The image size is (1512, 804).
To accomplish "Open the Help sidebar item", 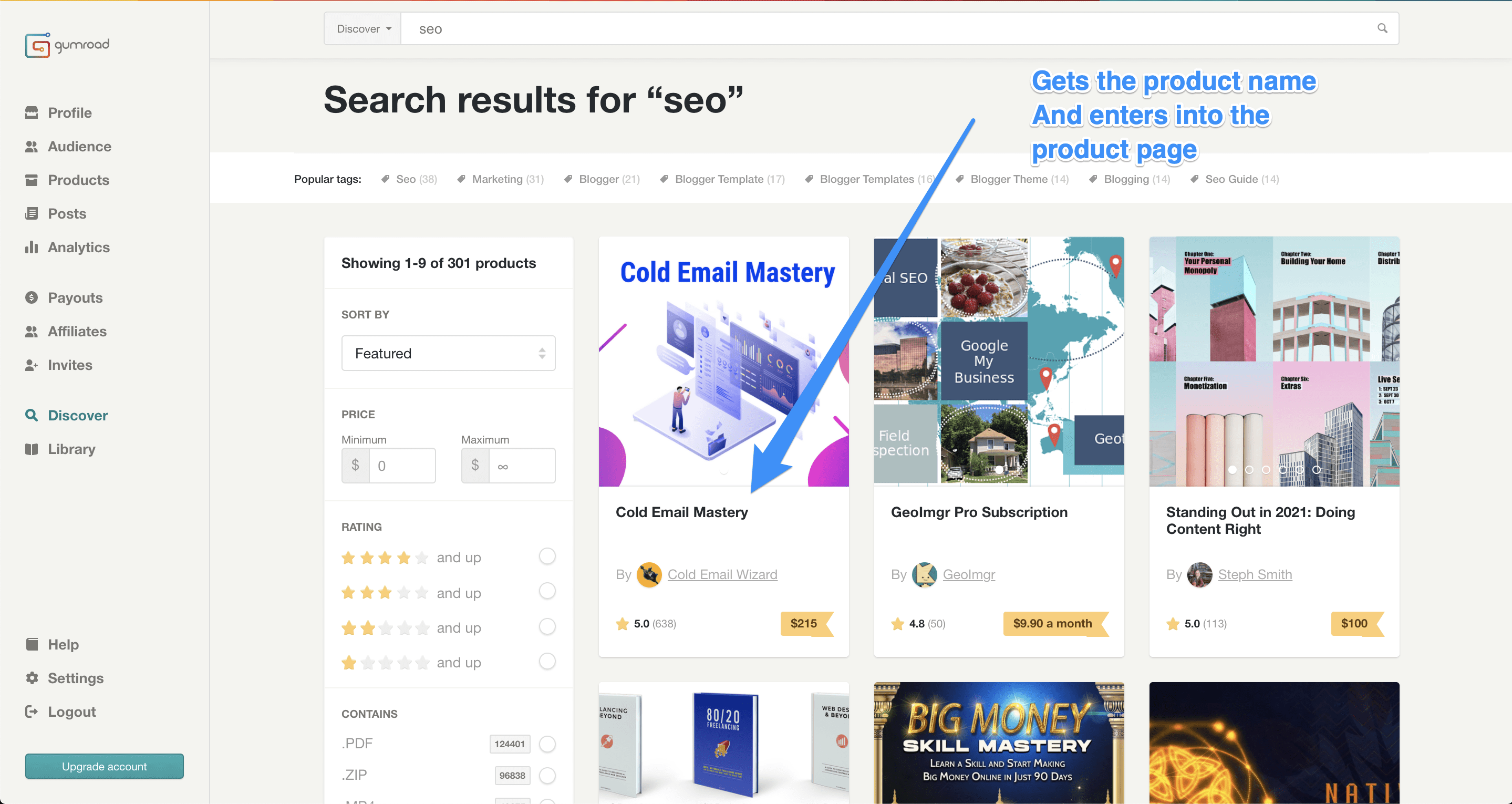I will 52,645.
